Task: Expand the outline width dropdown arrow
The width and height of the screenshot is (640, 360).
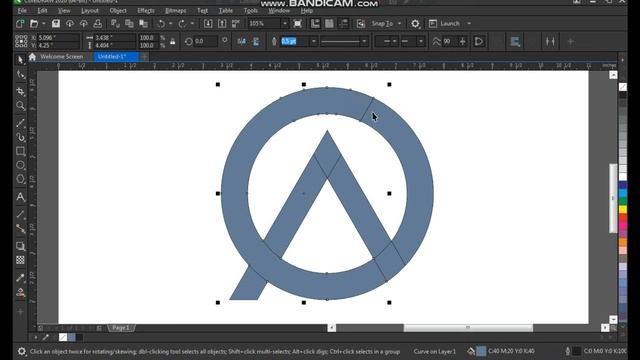Action: [313, 41]
